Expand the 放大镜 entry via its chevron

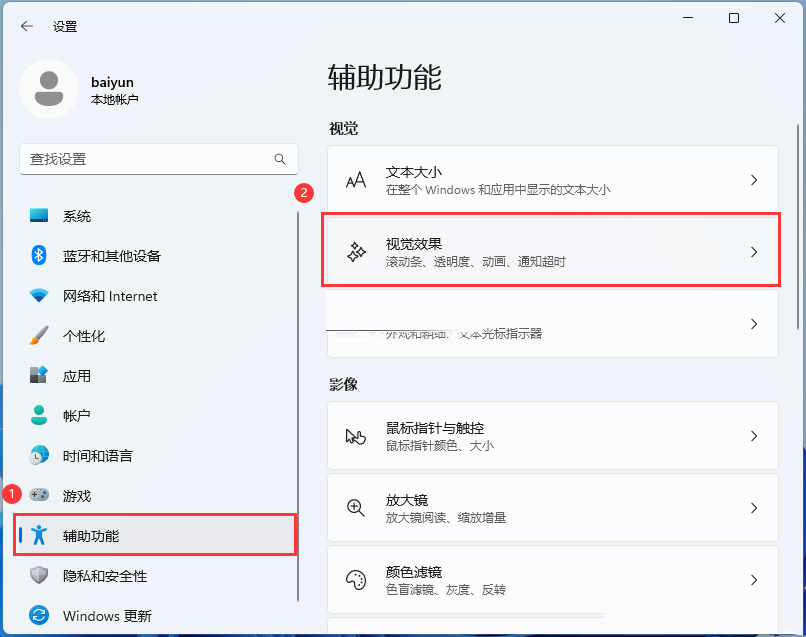753,507
